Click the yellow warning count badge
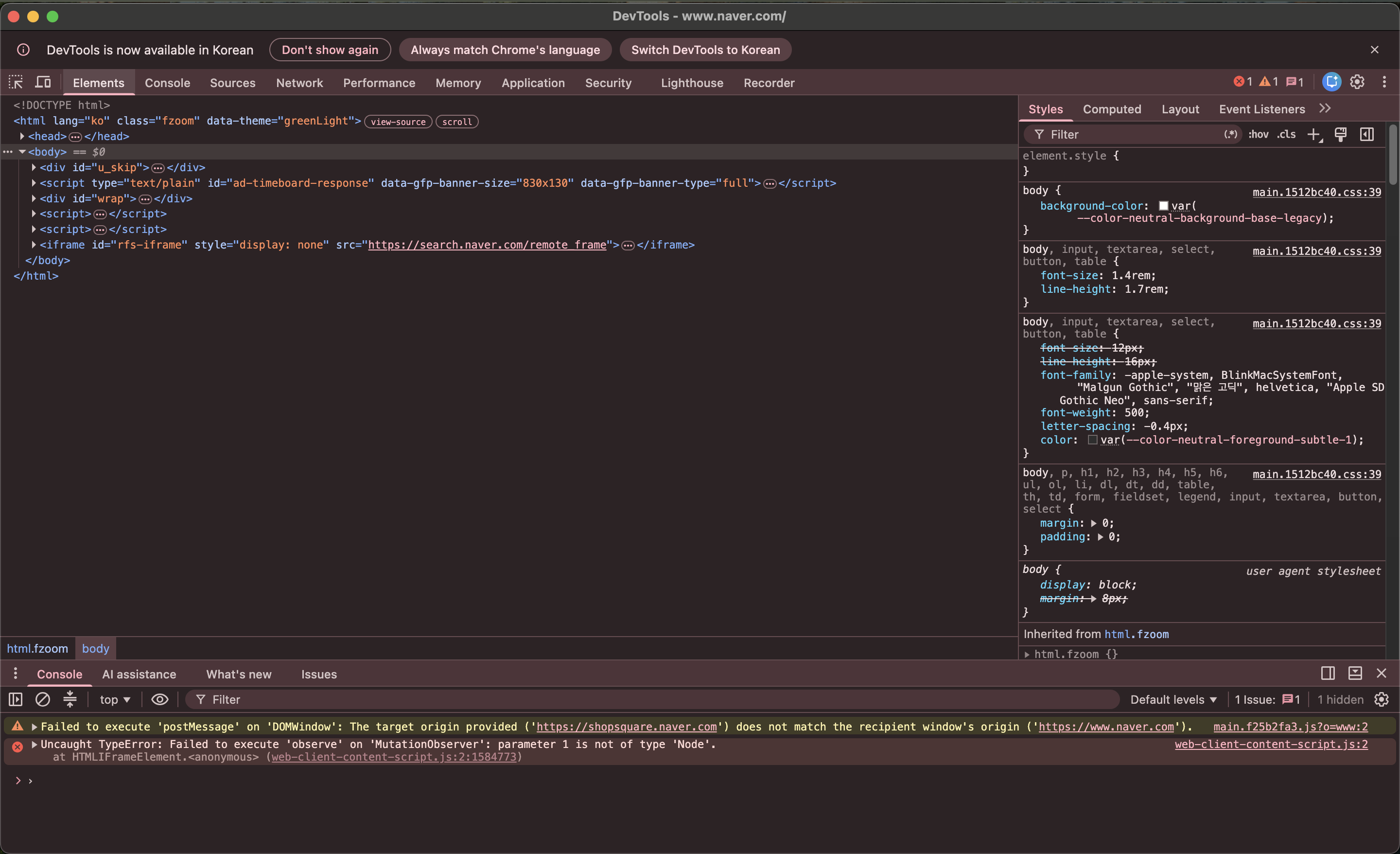Image resolution: width=1400 pixels, height=854 pixels. point(1269,83)
